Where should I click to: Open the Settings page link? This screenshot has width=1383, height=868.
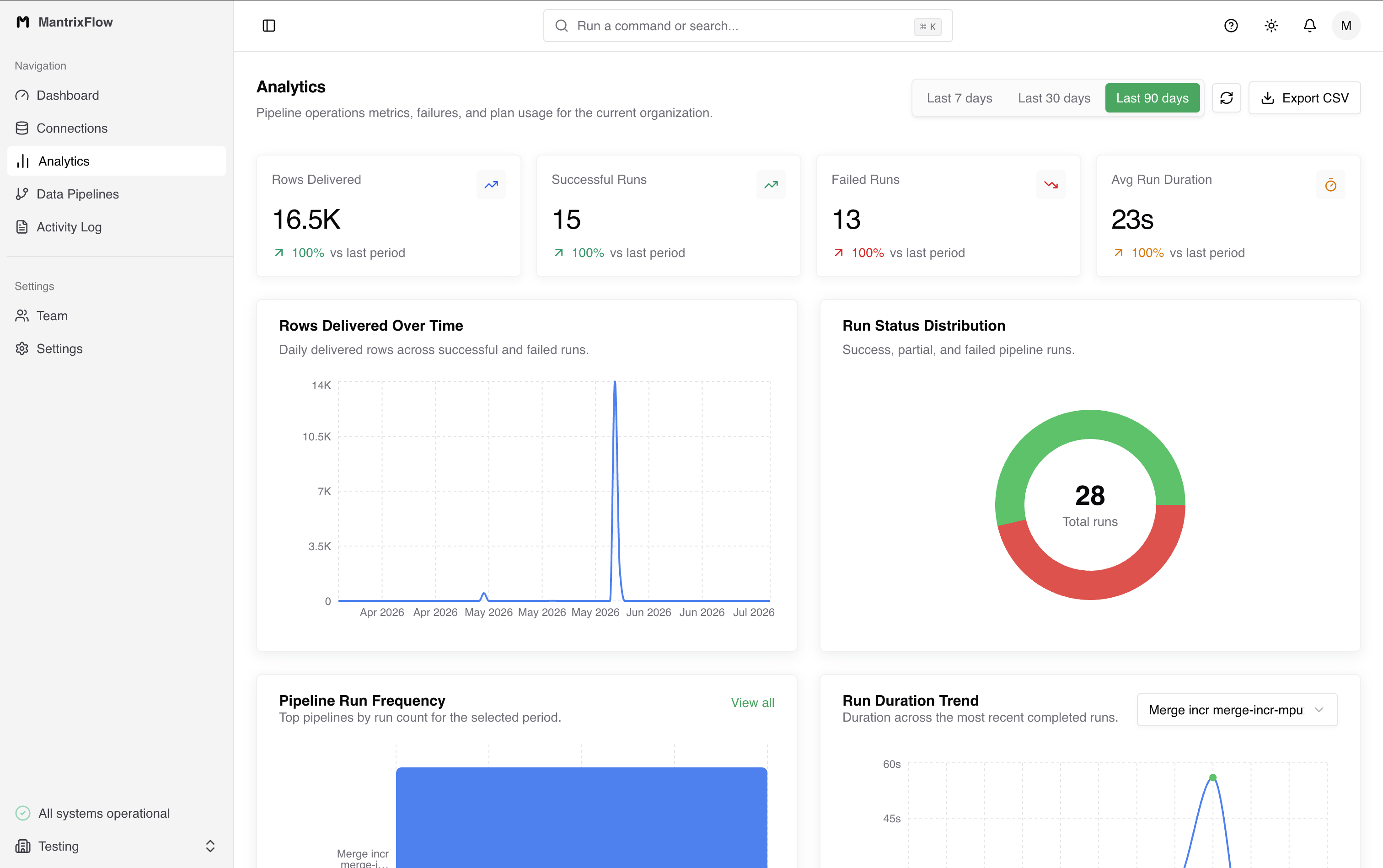tap(117, 348)
